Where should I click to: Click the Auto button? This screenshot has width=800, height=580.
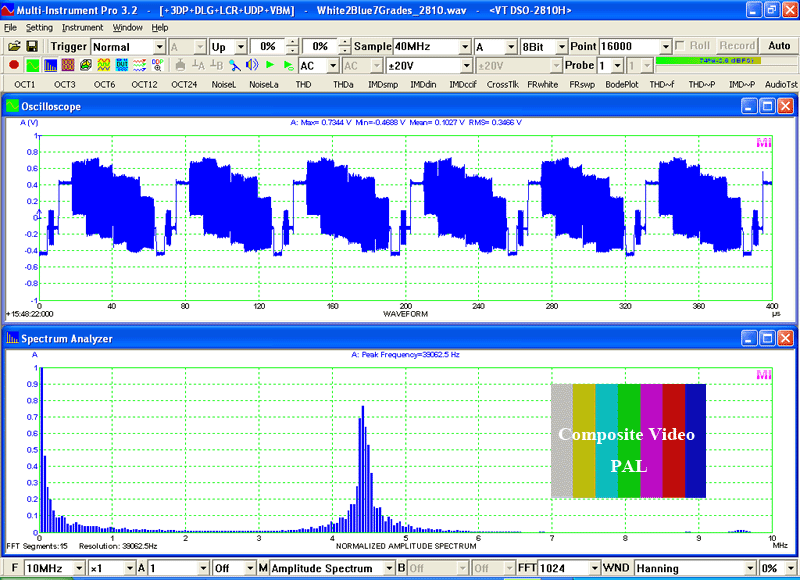pyautogui.click(x=779, y=46)
